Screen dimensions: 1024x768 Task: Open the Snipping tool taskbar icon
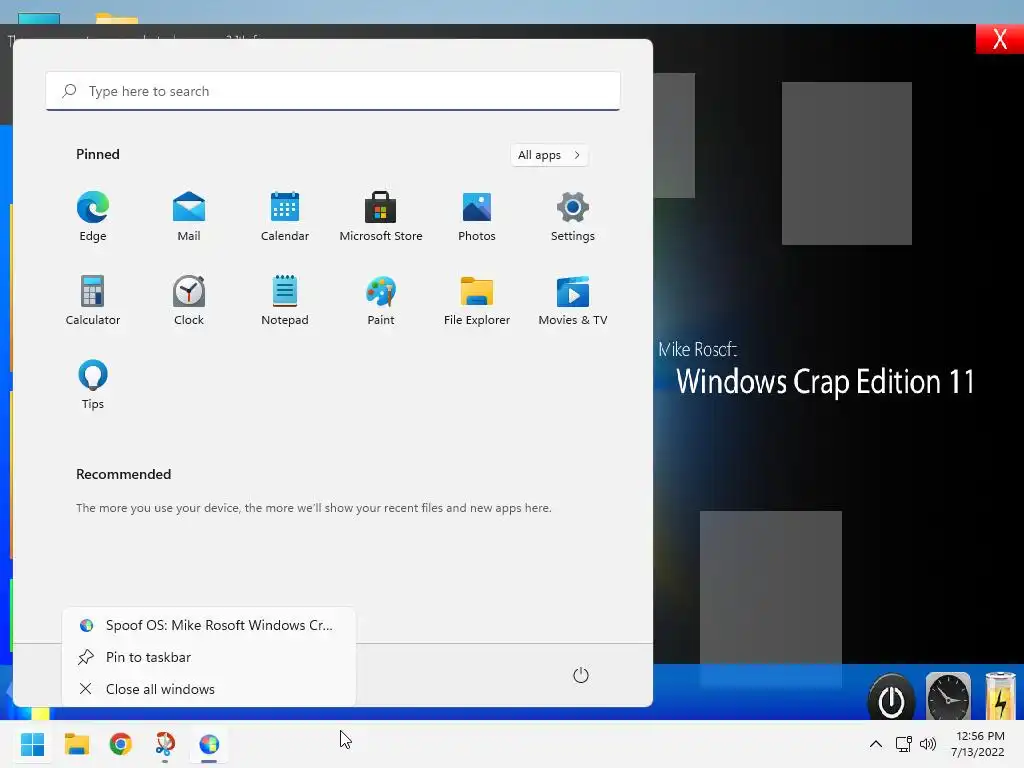pyautogui.click(x=165, y=744)
